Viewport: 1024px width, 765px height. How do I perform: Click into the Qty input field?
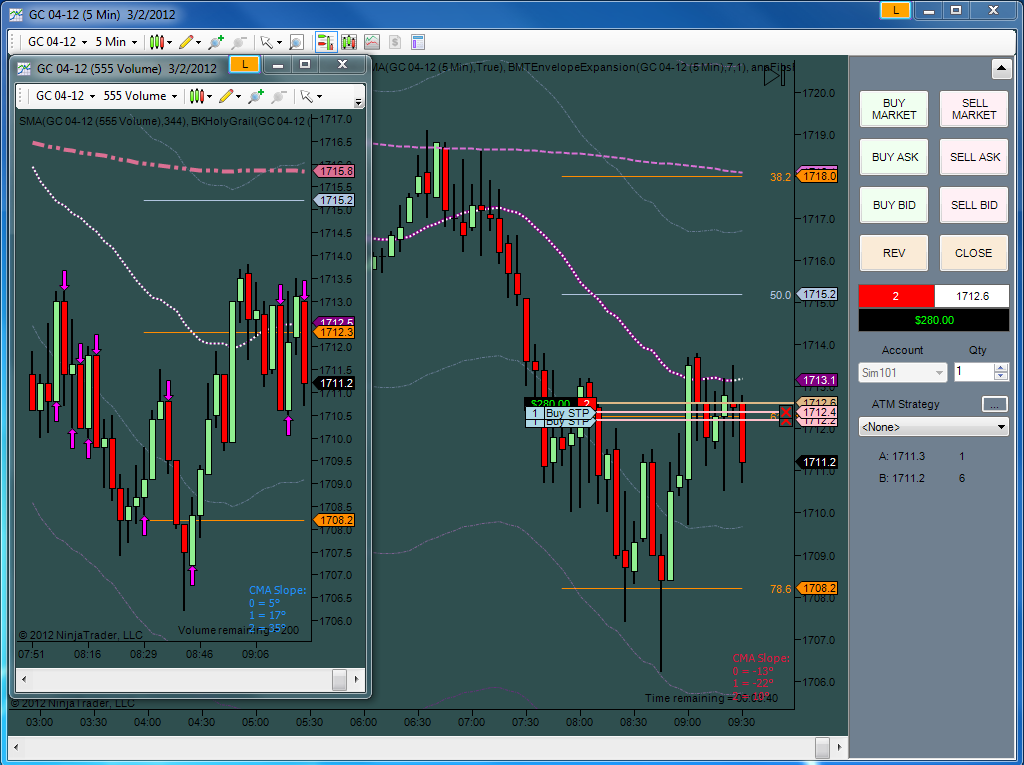(974, 372)
